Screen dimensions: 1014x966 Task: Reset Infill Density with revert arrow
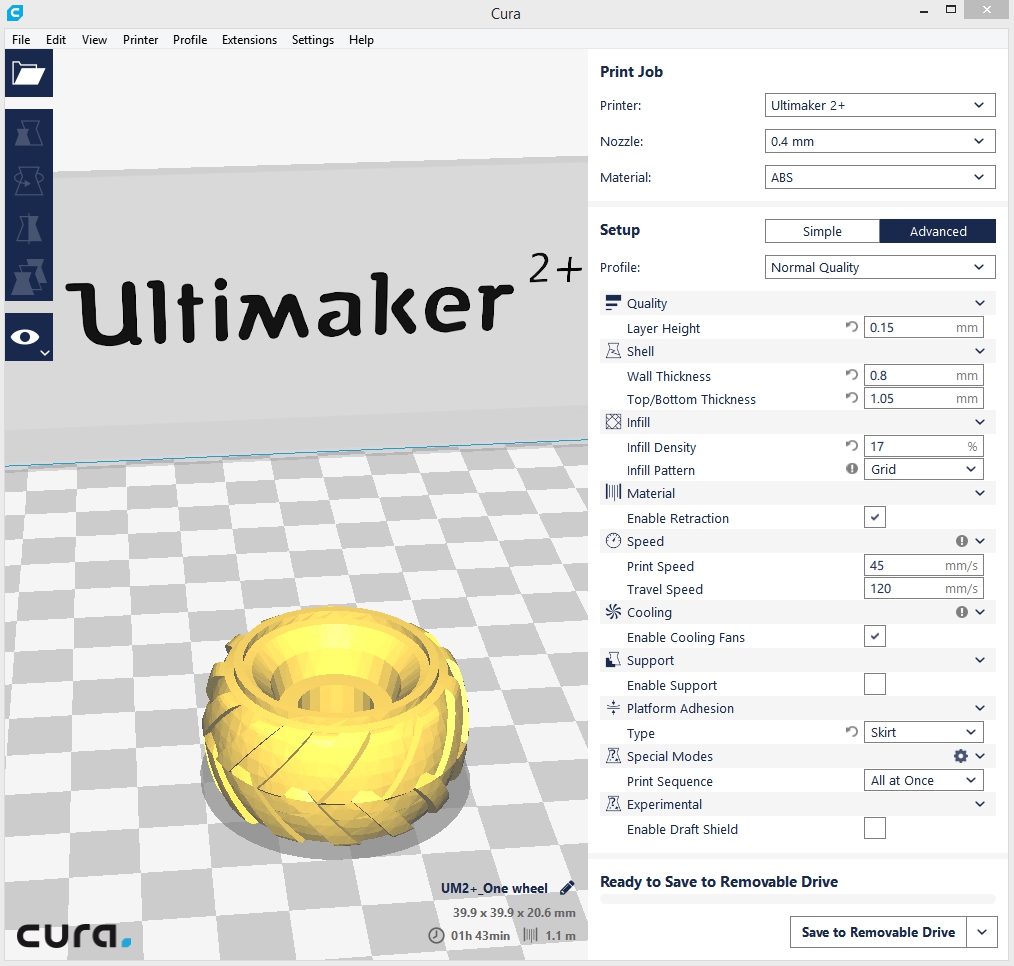[852, 445]
